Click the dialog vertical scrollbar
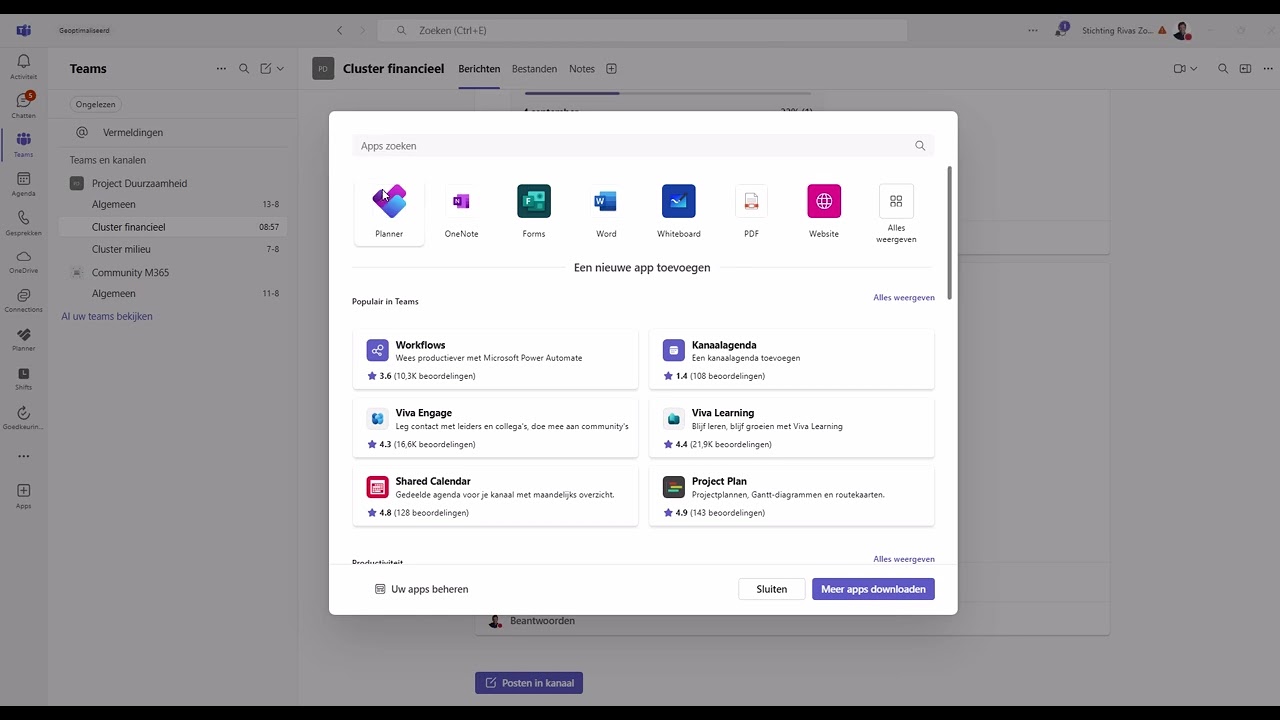Screen dimensions: 1280x720 [x=949, y=232]
